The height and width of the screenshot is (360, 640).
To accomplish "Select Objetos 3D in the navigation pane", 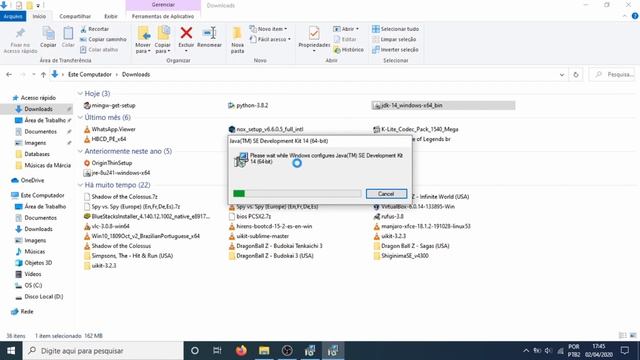I will pos(38,263).
